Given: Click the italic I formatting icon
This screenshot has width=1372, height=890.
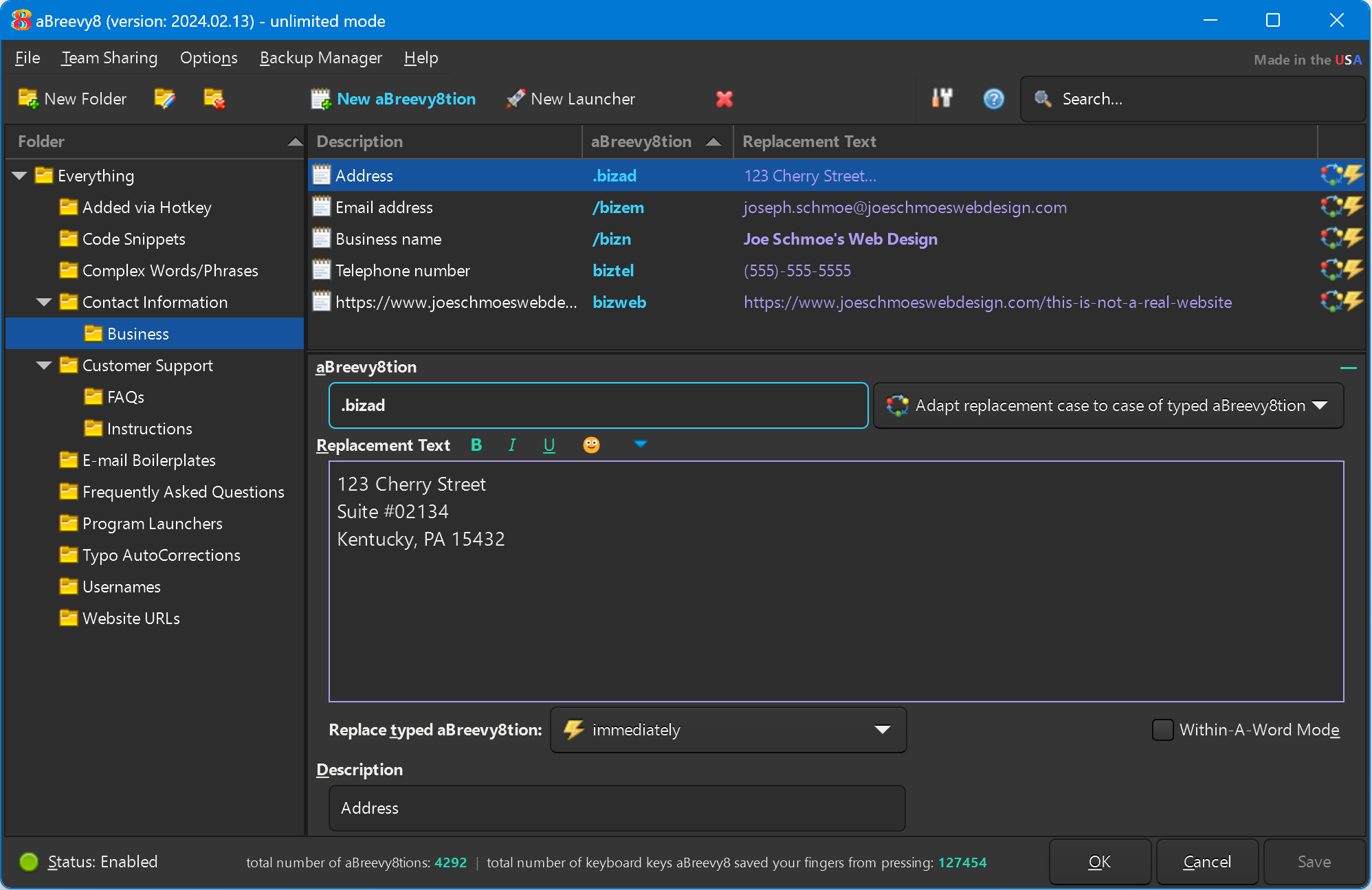Looking at the screenshot, I should click(512, 444).
